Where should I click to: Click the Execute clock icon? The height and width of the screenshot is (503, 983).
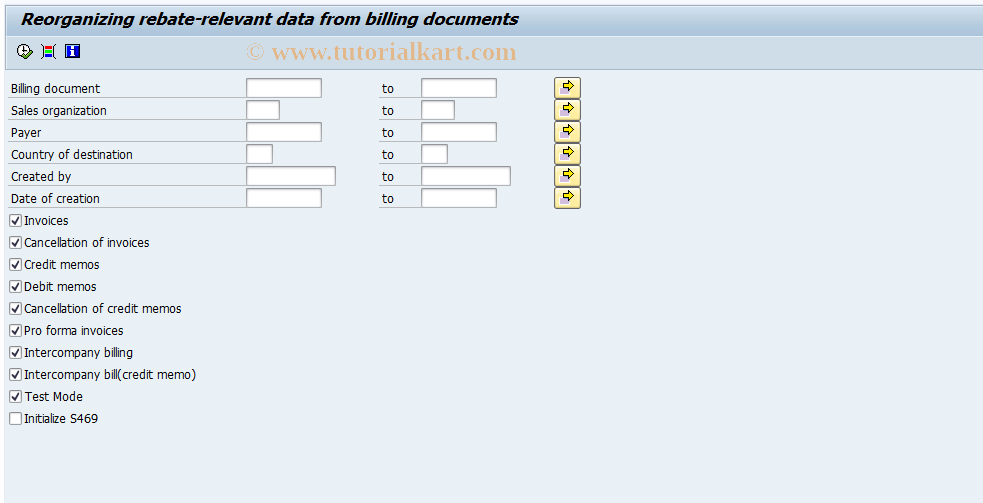click(24, 51)
